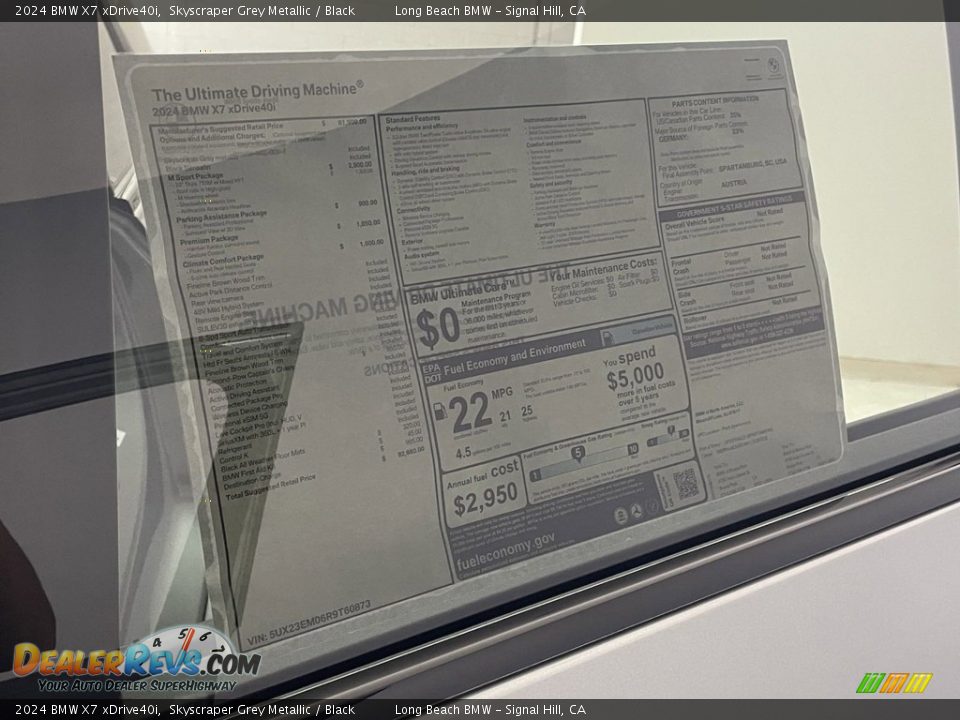Click the "PARTS CONTENT INFORMATION" heading
Image resolution: width=960 pixels, height=720 pixels.
[714, 101]
